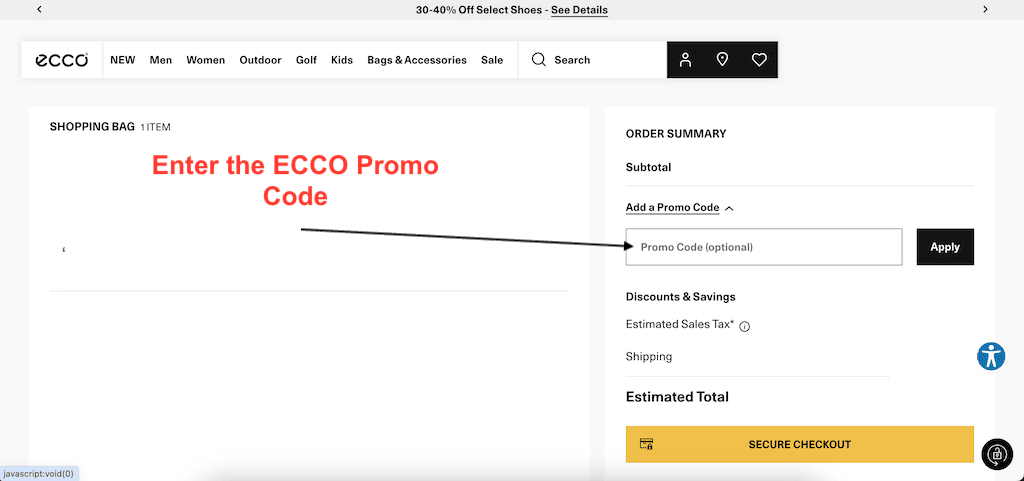This screenshot has width=1024, height=481.
Task: Open the Golf menu
Action: [x=306, y=60]
